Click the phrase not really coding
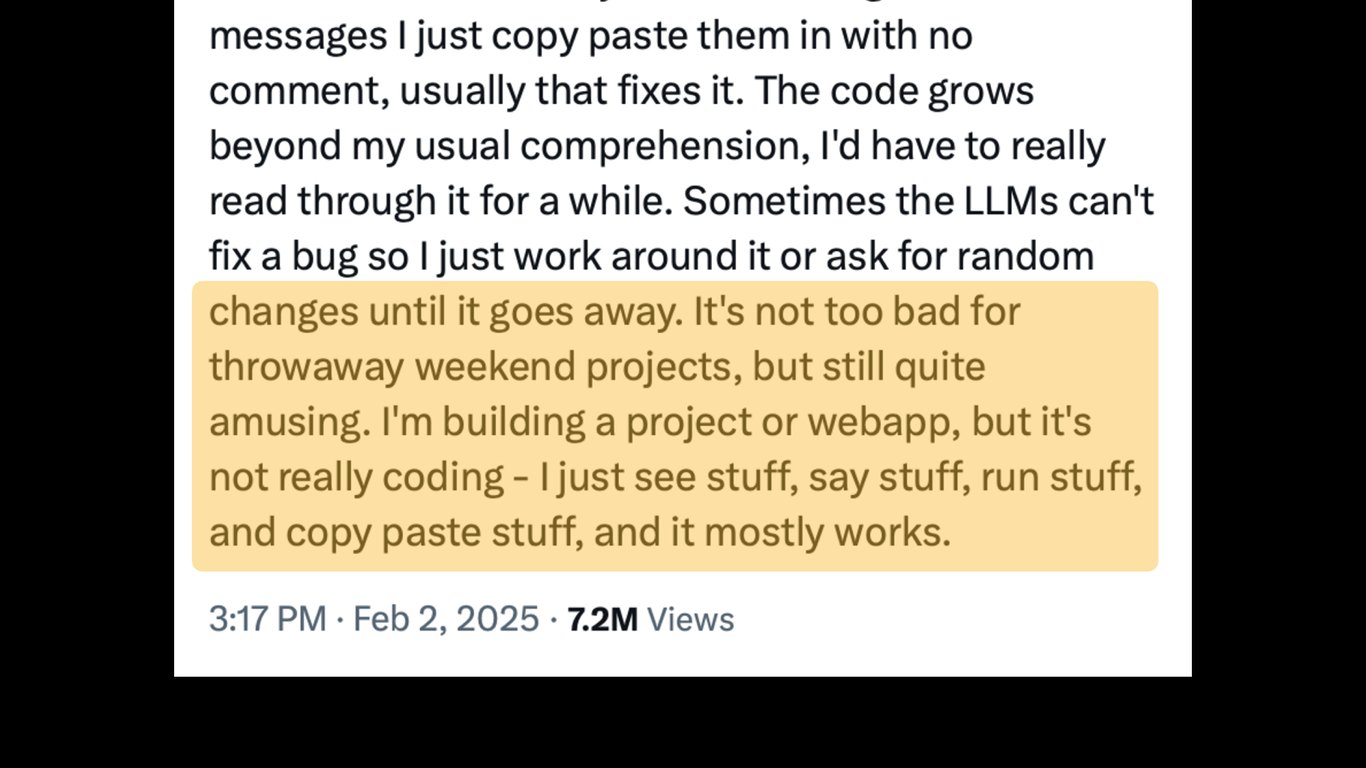 [x=356, y=477]
